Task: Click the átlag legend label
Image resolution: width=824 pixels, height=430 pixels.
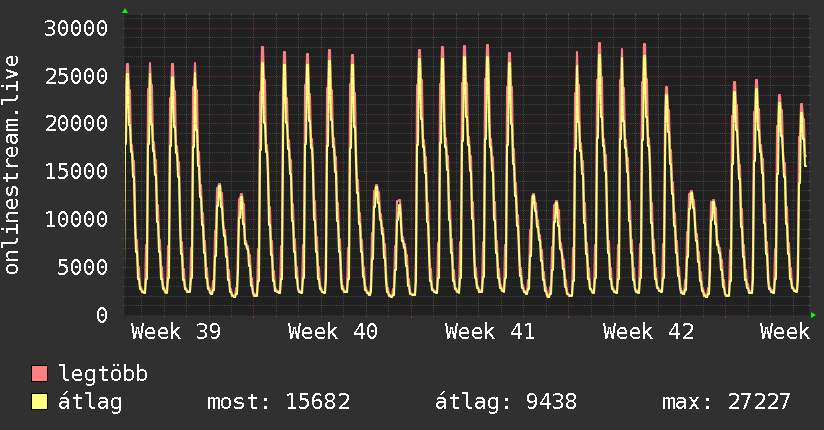Action: 90,403
